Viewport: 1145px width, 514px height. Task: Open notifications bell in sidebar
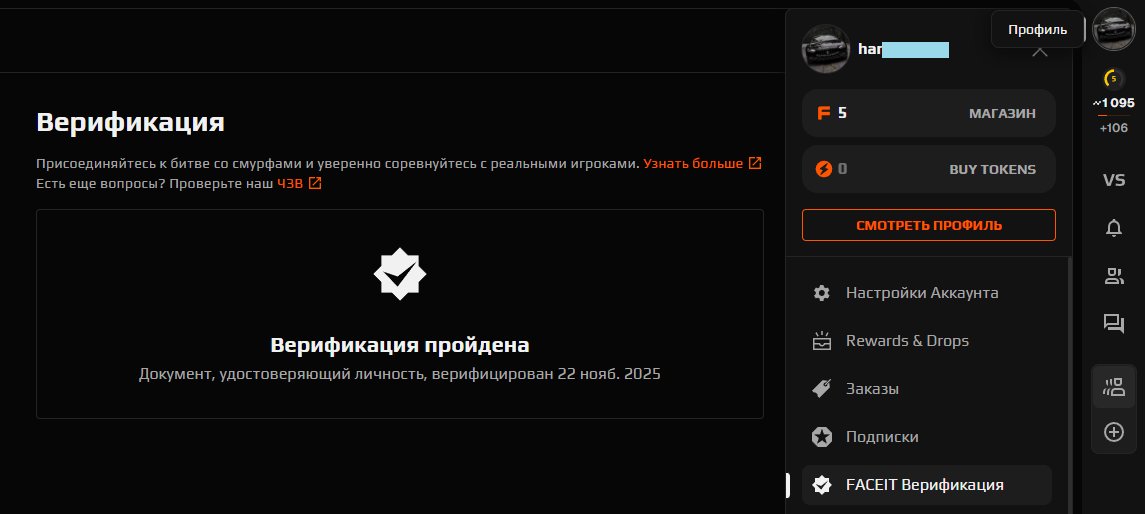click(1114, 228)
